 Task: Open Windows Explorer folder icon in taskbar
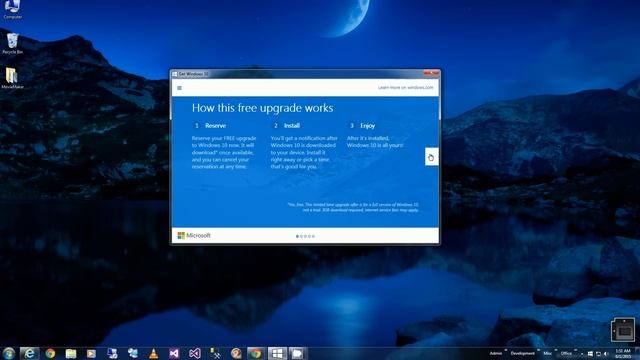[71, 353]
